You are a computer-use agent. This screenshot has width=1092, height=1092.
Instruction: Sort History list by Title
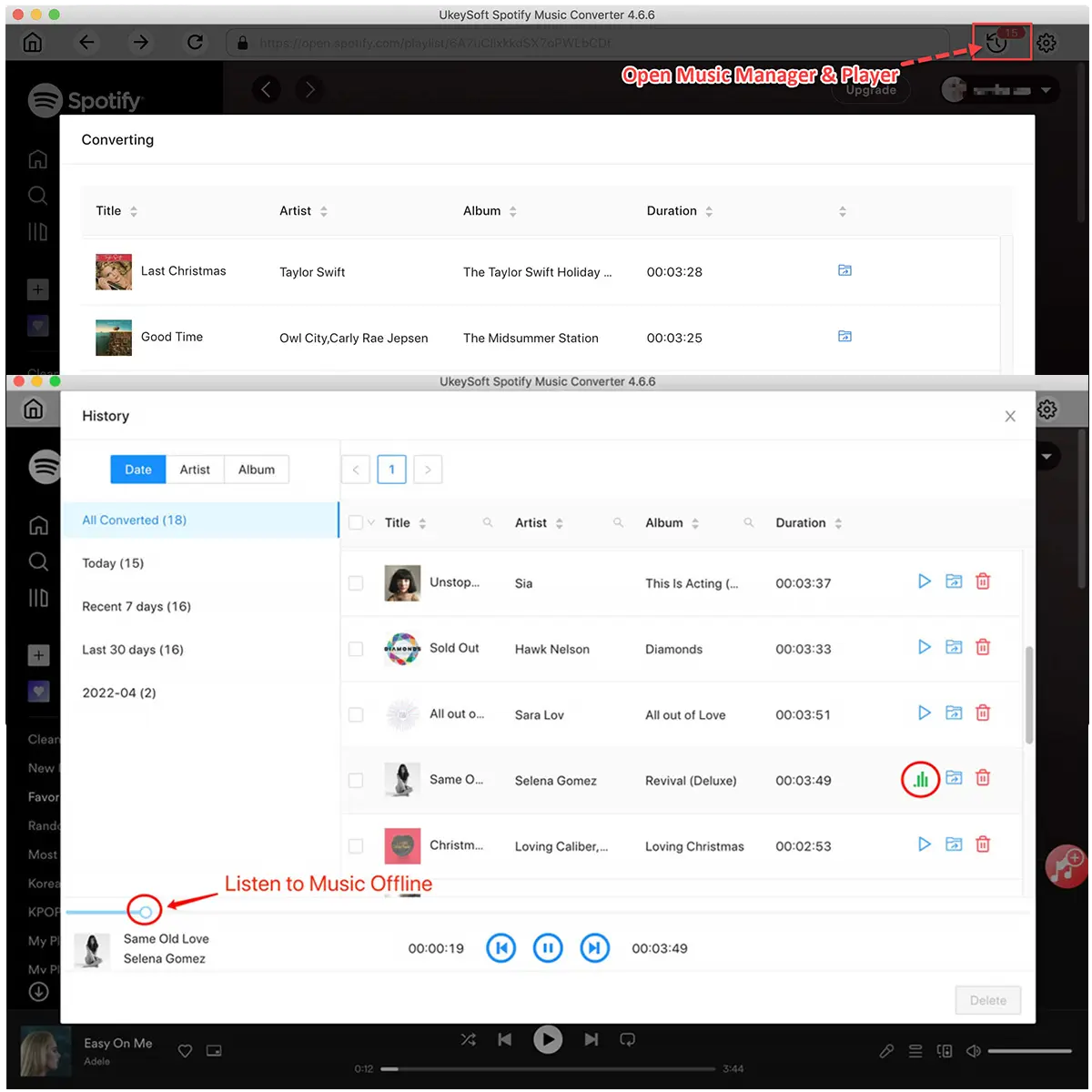[422, 523]
